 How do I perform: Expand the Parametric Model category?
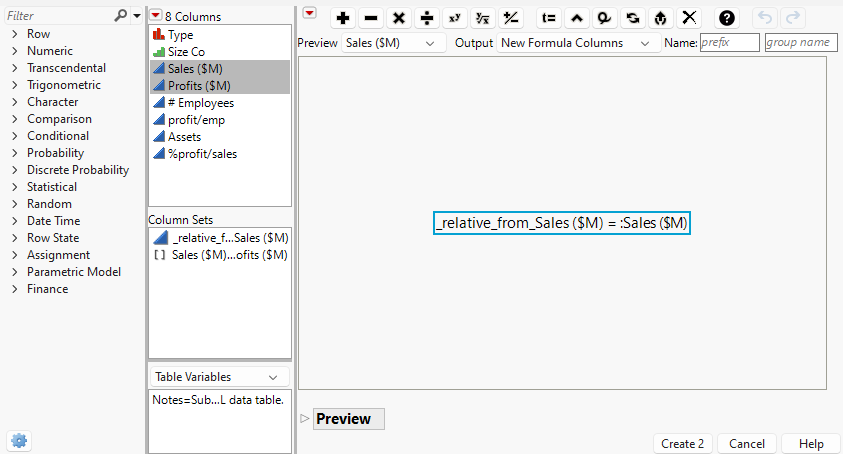pyautogui.click(x=15, y=272)
